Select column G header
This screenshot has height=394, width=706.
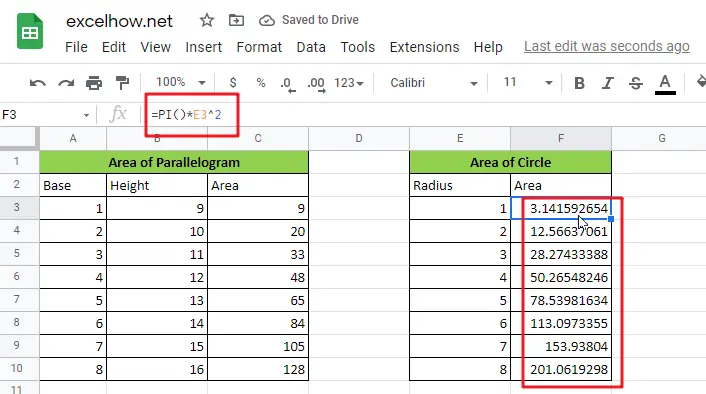pyautogui.click(x=662, y=139)
